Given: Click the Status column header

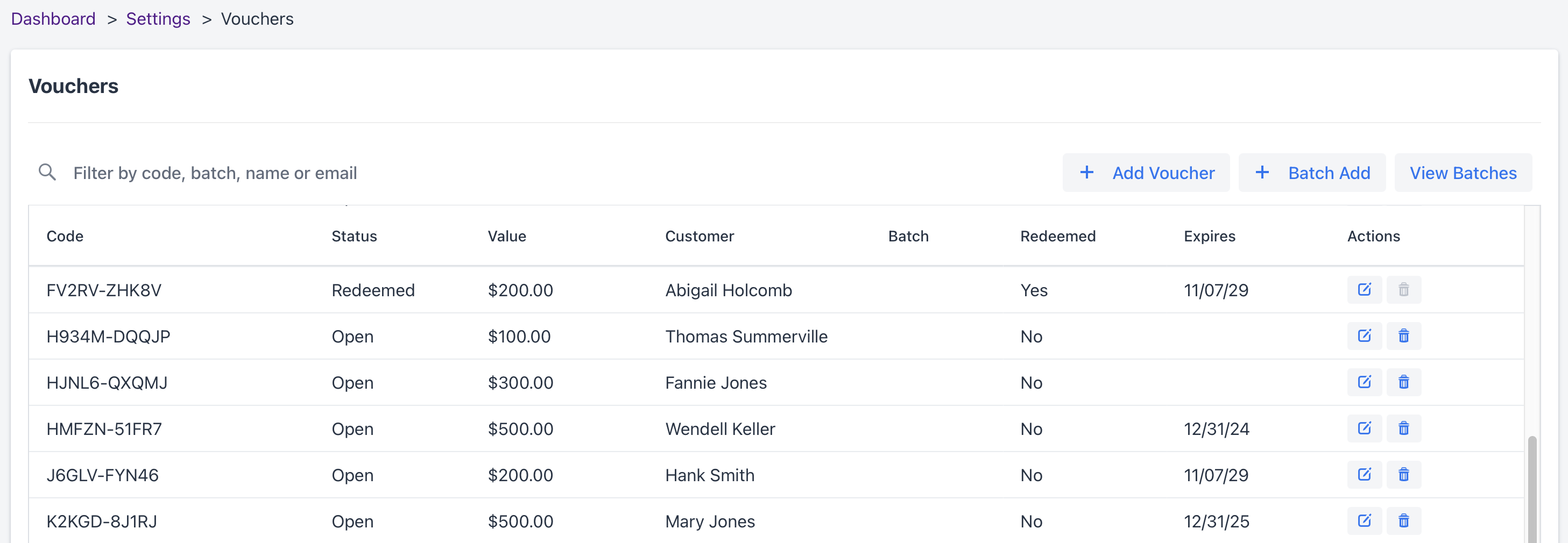Looking at the screenshot, I should point(354,236).
